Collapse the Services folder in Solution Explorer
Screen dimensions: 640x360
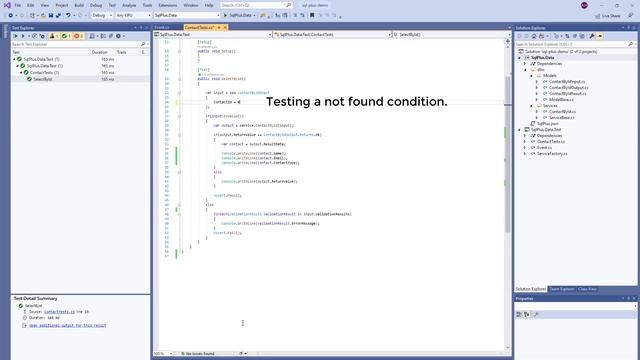531,106
